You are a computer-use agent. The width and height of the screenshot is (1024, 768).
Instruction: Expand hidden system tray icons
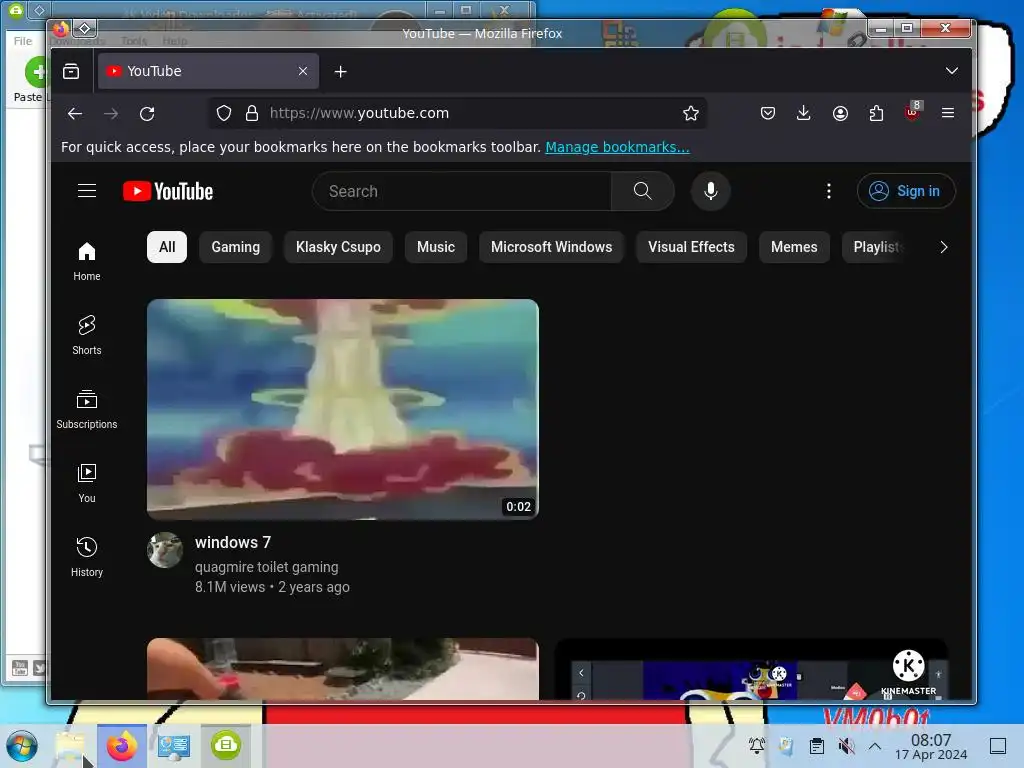pos(875,746)
